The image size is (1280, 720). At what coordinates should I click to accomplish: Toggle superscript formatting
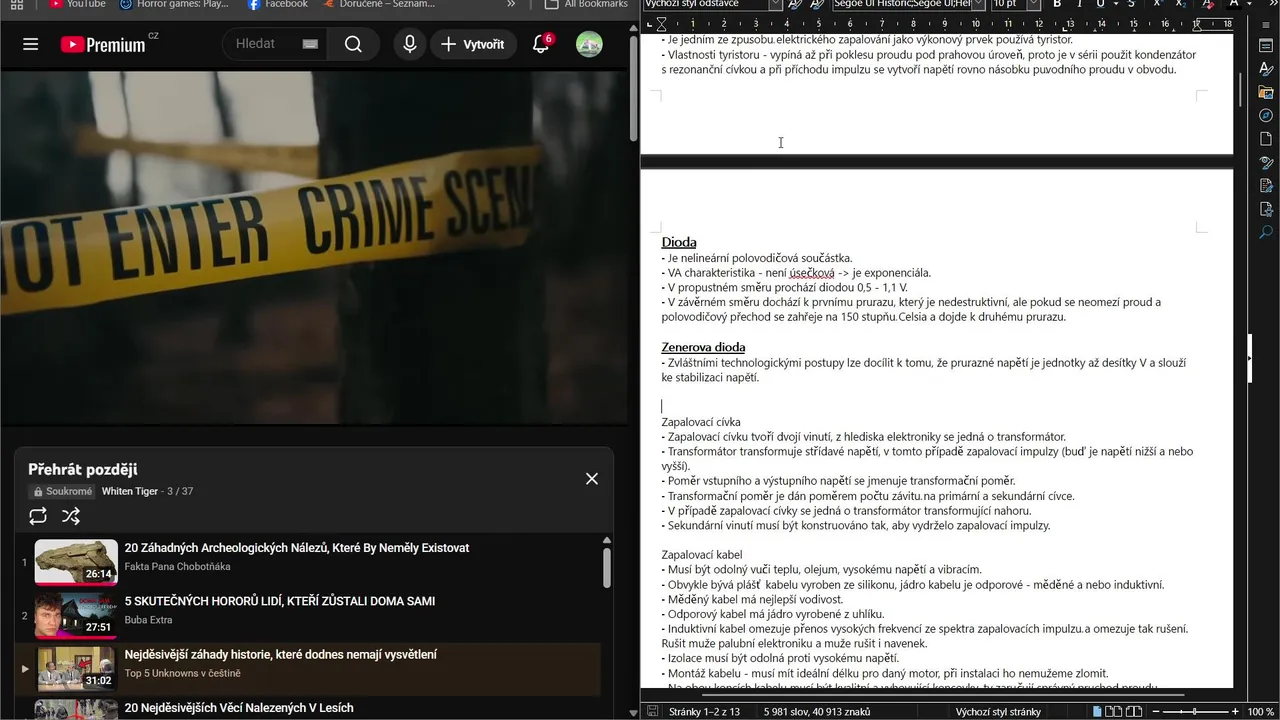[x=1157, y=4]
